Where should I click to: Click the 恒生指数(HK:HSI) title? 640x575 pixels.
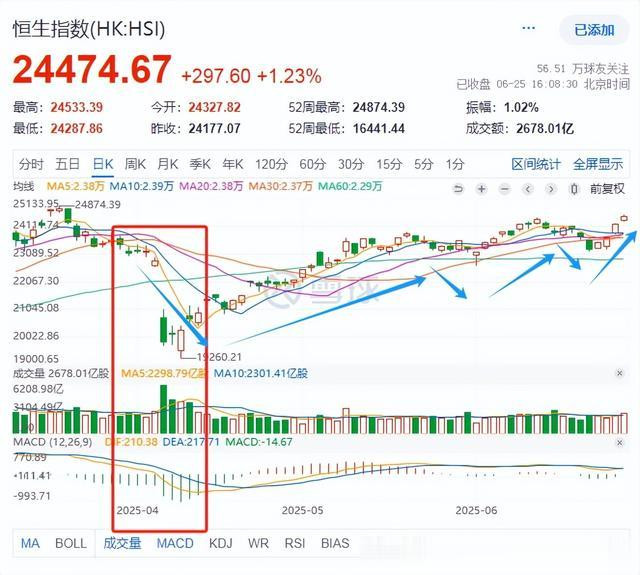89,29
